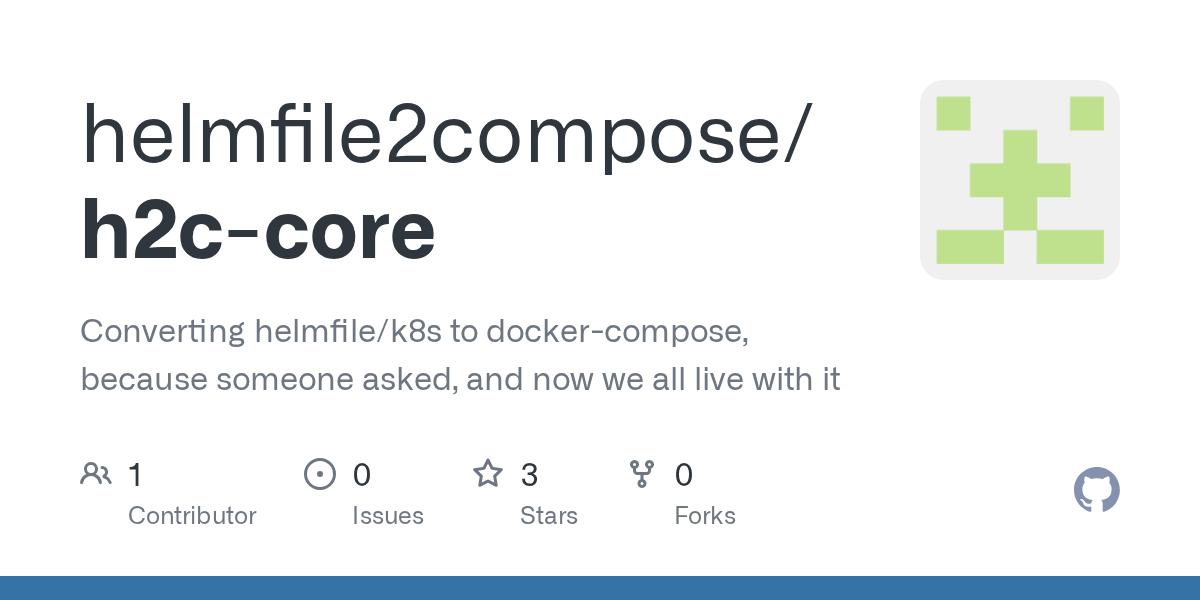The height and width of the screenshot is (600, 1200).
Task: Click the GitHub Octocat logo
Action: coord(1096,490)
